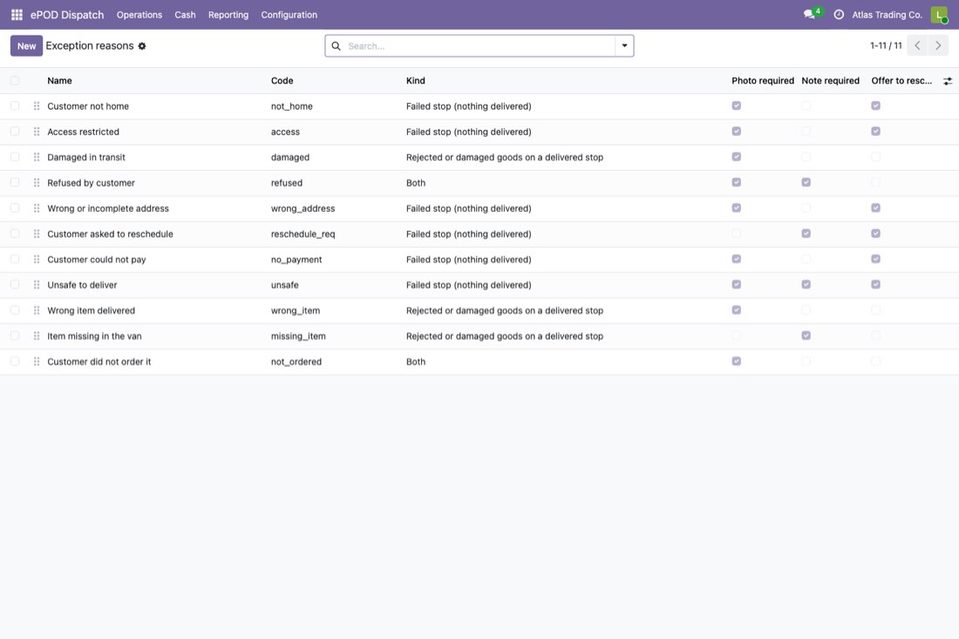Open the user avatar menu
This screenshot has width=959, height=639.
(x=939, y=15)
